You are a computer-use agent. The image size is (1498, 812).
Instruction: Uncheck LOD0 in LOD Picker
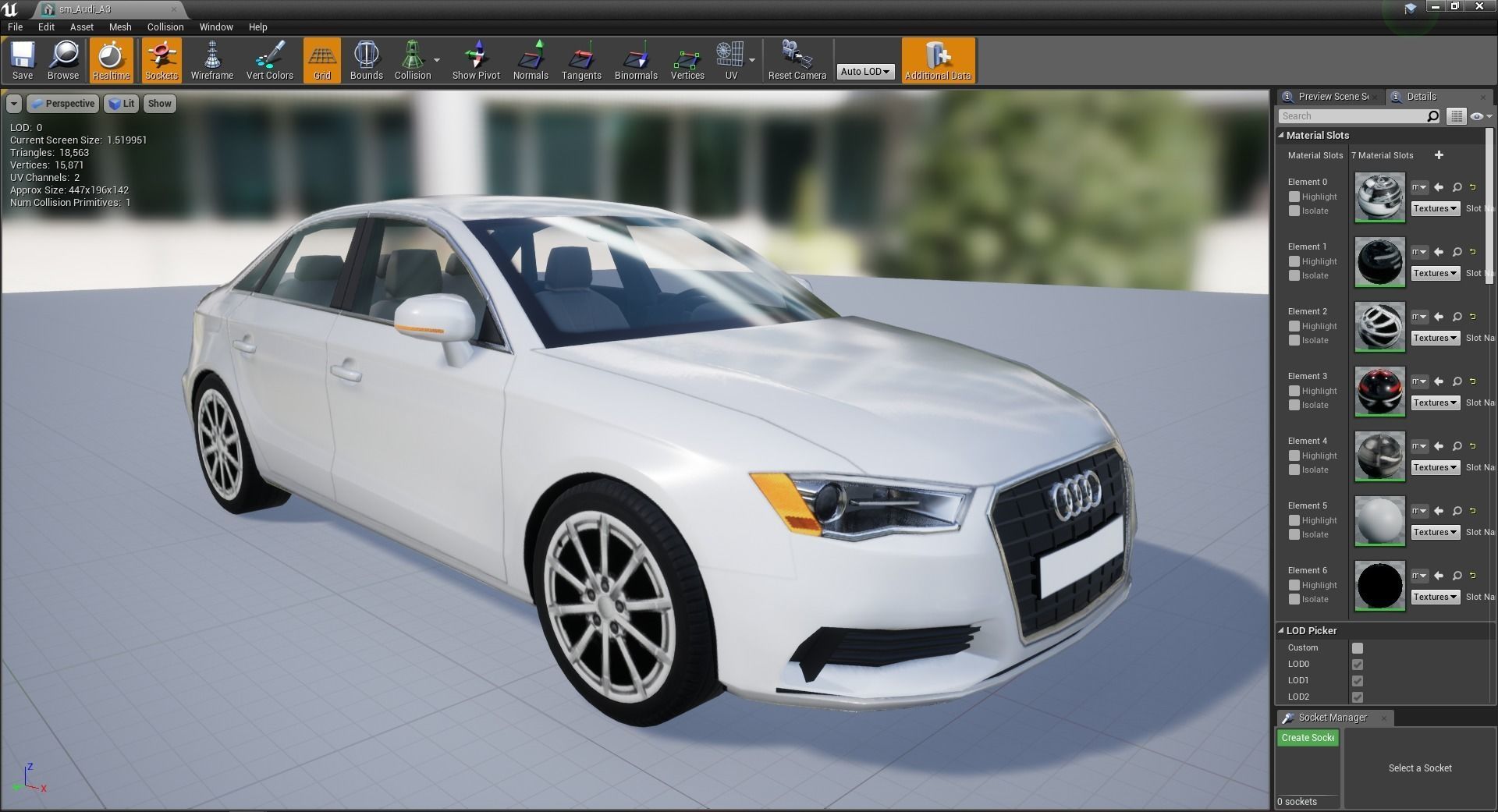1358,665
